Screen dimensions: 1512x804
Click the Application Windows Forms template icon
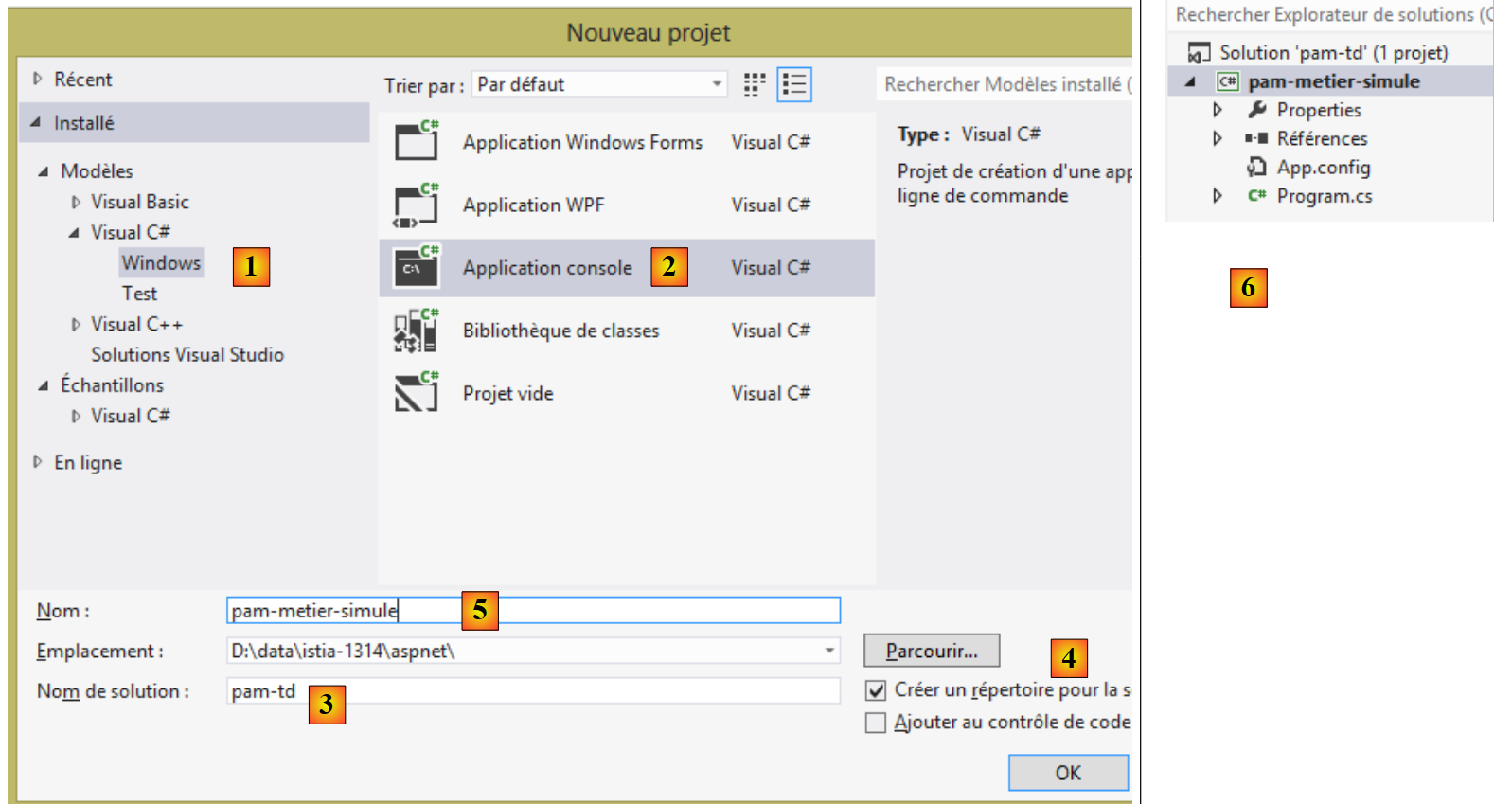click(x=416, y=142)
